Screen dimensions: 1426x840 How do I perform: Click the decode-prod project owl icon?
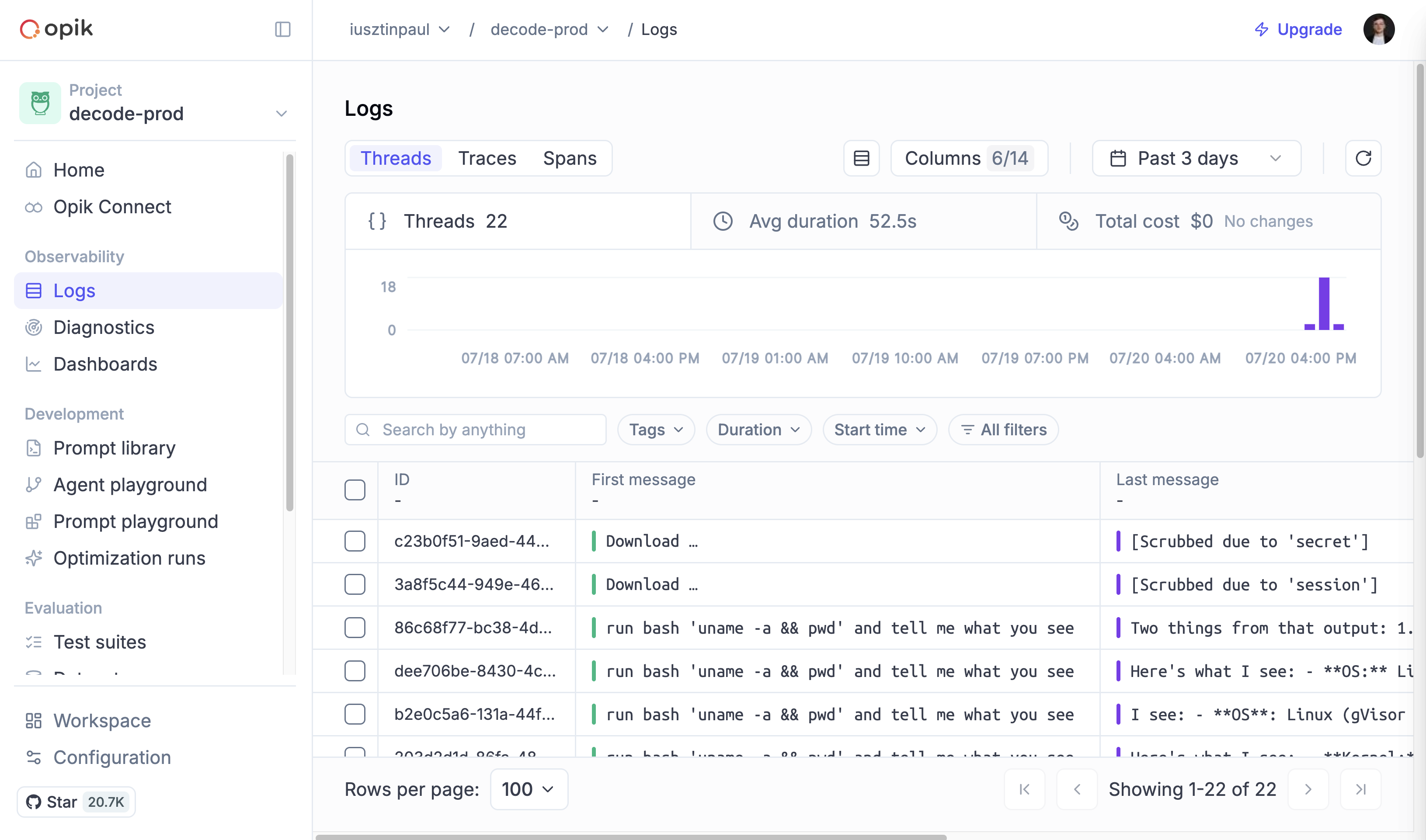point(40,103)
